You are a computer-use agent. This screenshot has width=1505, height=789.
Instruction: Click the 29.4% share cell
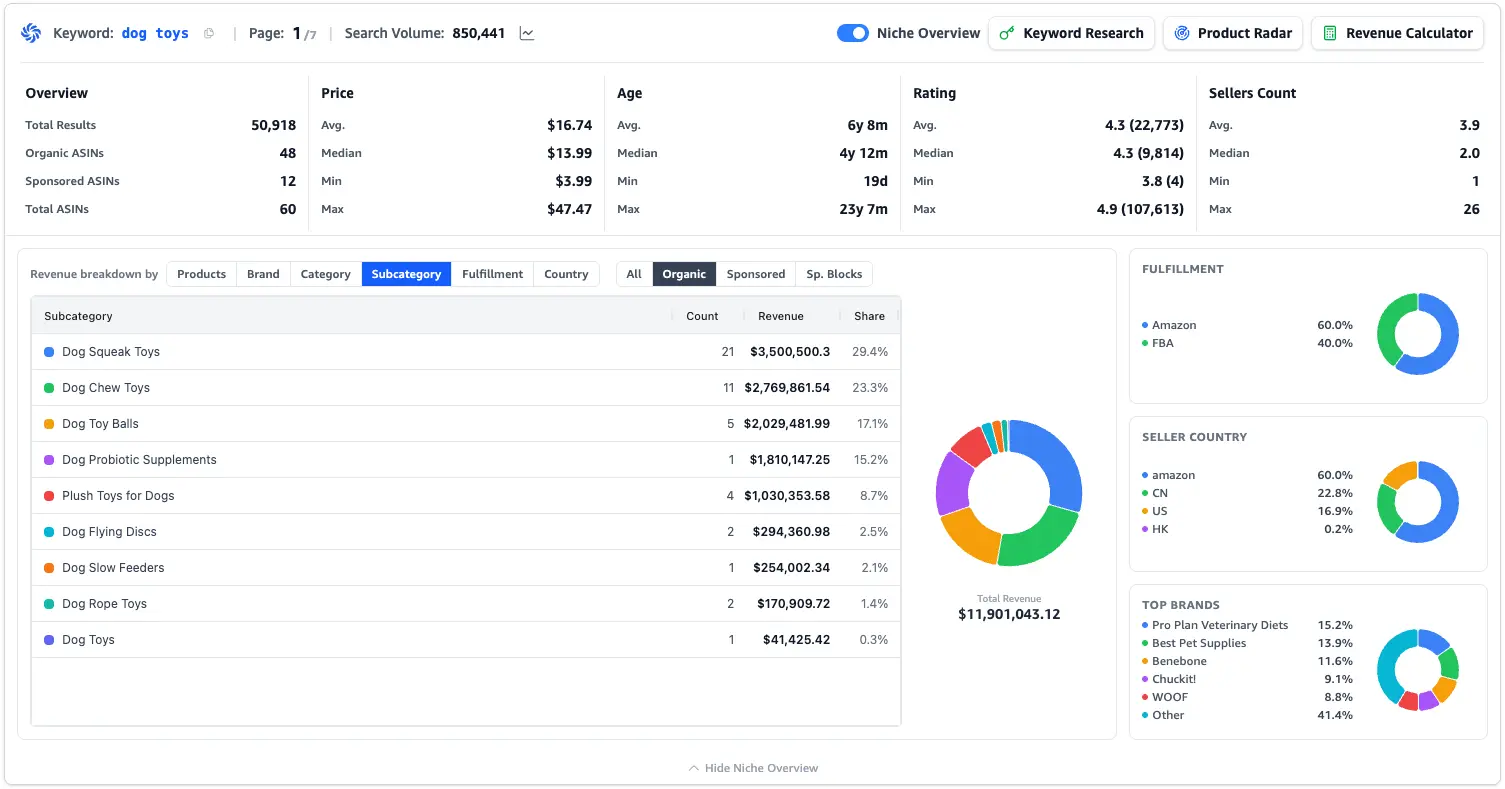pyautogui.click(x=870, y=352)
